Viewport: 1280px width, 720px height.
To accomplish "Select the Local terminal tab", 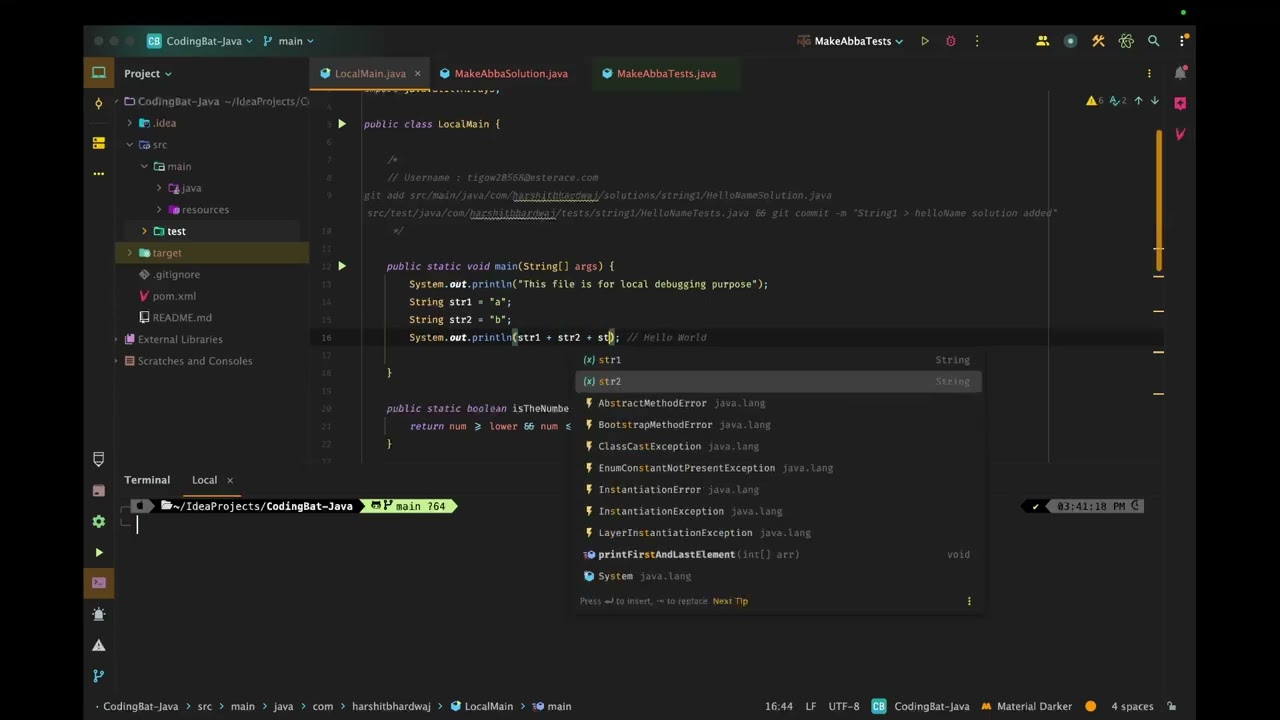I will (204, 480).
